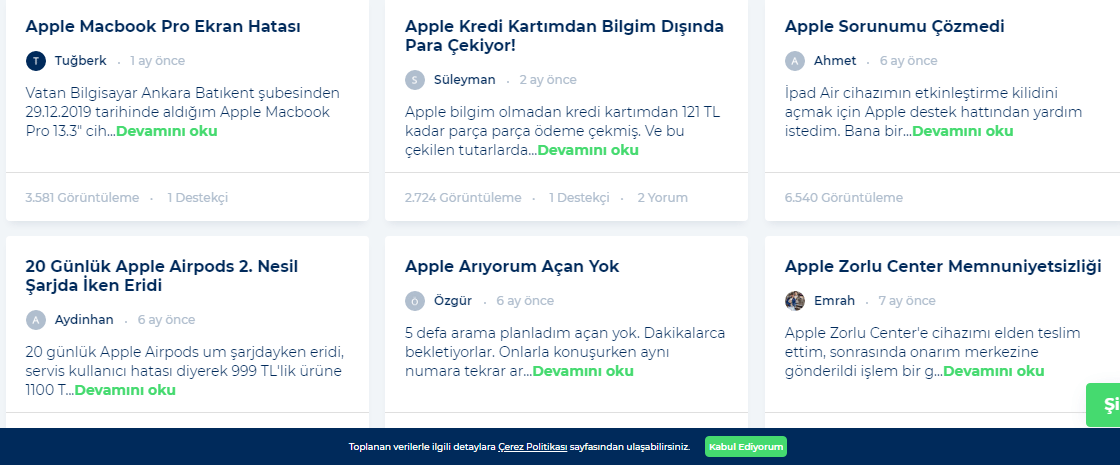Select author name Emrah
1120x465 pixels.
(x=834, y=301)
